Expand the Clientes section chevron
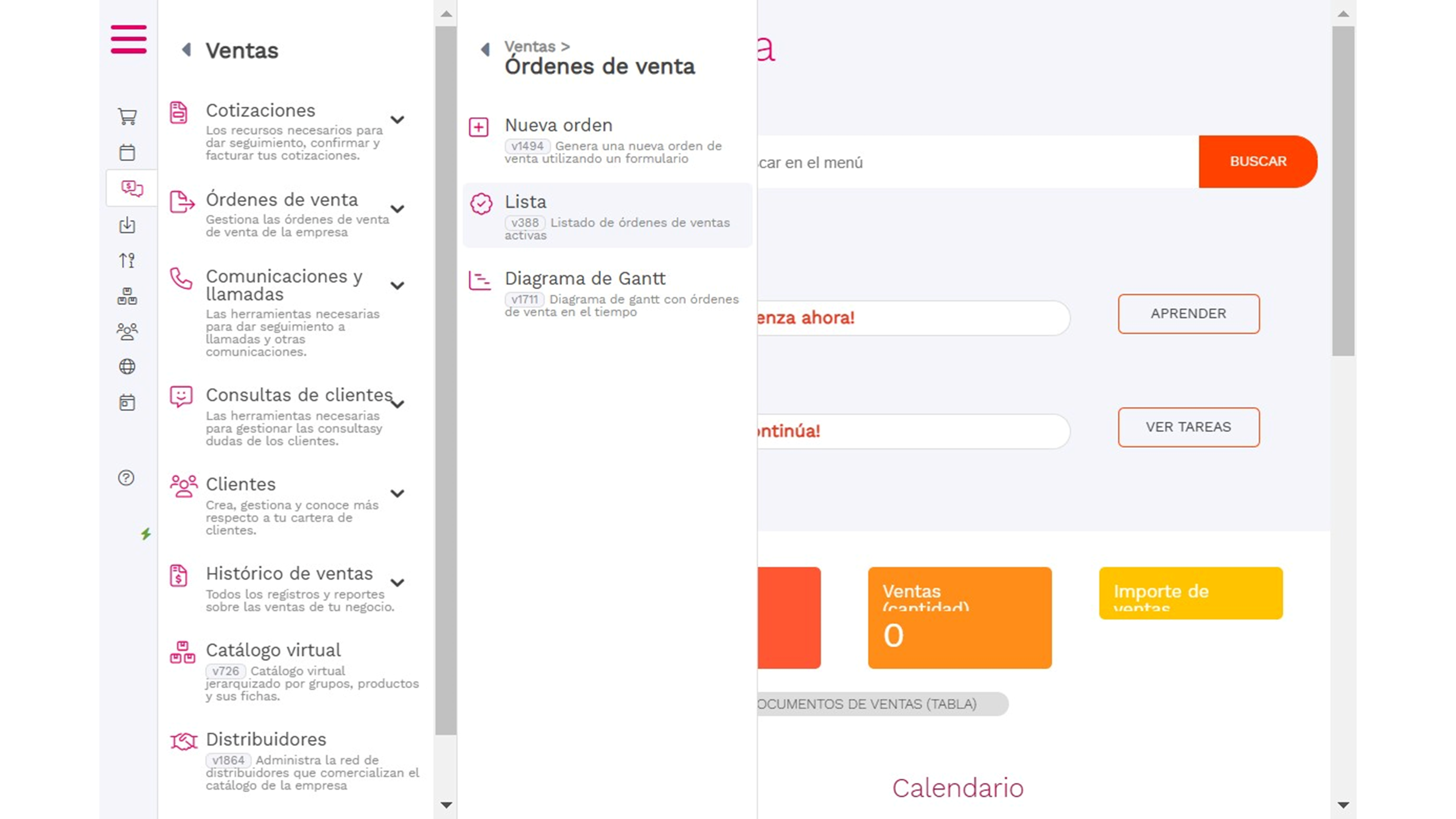Viewport: 1456px width, 819px height. click(397, 494)
